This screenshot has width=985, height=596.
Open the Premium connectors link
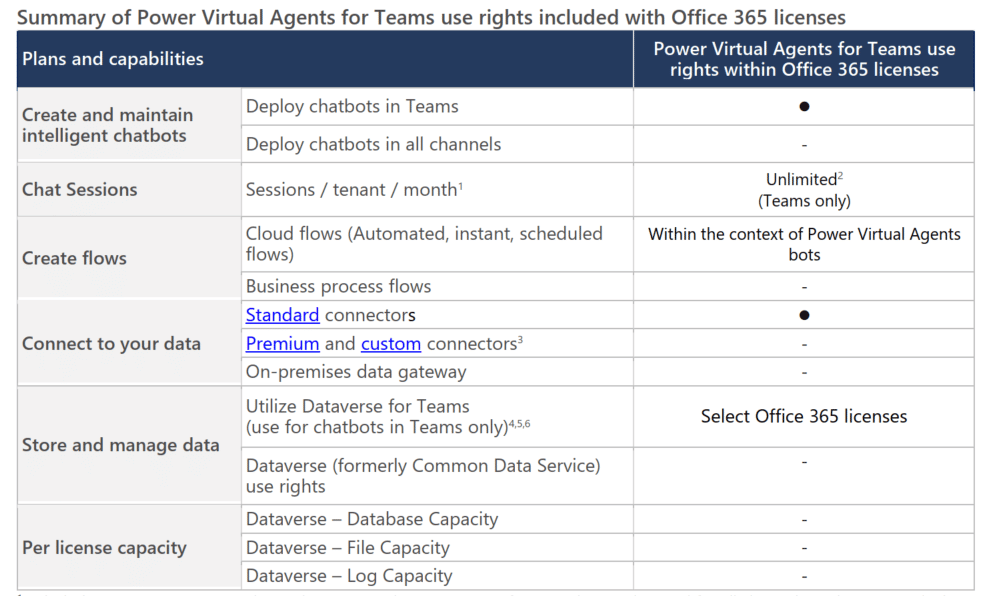pyautogui.click(x=282, y=344)
